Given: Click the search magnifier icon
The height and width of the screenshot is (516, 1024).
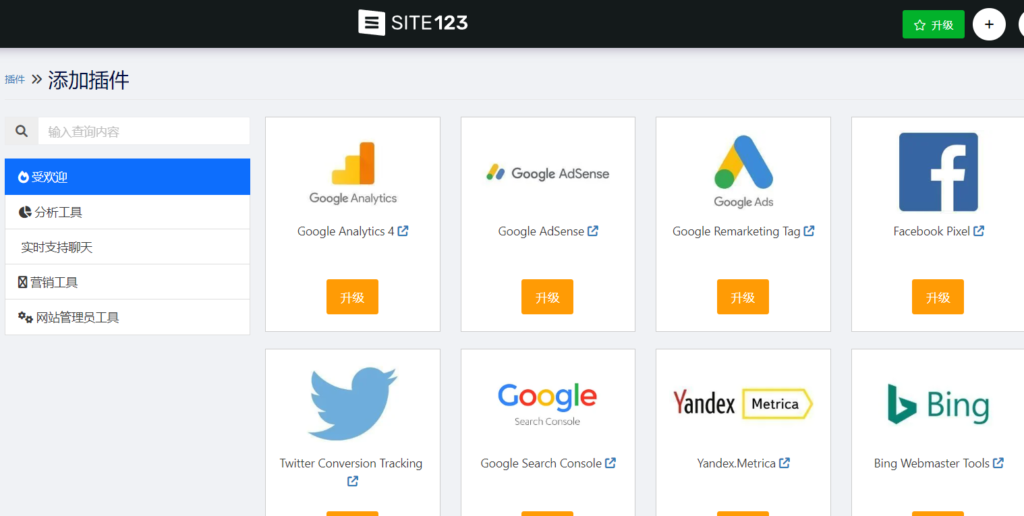Looking at the screenshot, I should pyautogui.click(x=22, y=131).
